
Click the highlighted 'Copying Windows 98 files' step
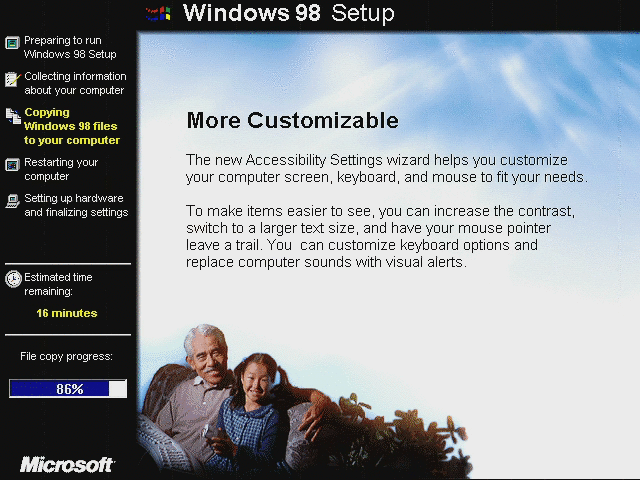72,126
